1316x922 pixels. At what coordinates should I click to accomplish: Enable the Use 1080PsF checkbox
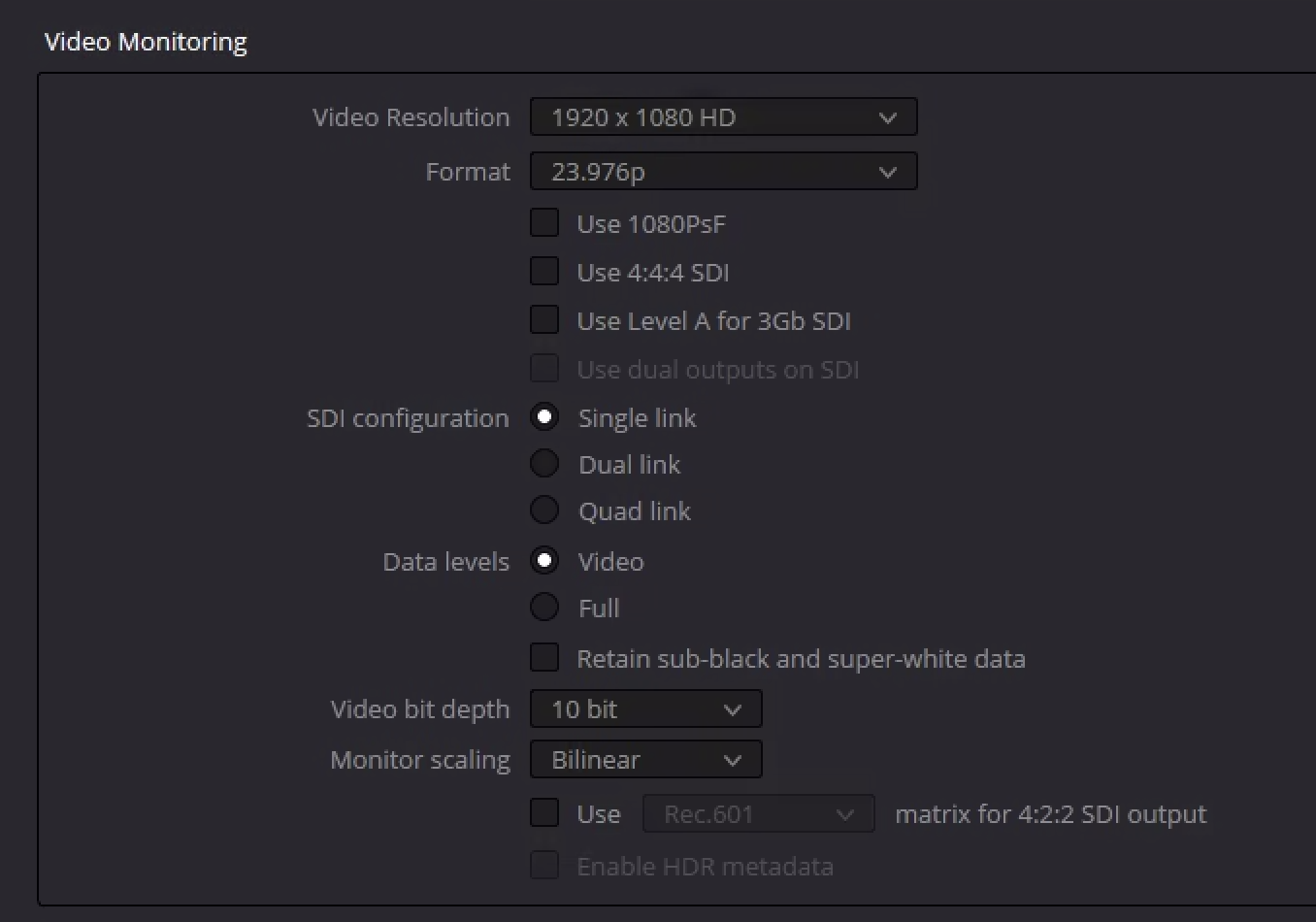pos(544,223)
